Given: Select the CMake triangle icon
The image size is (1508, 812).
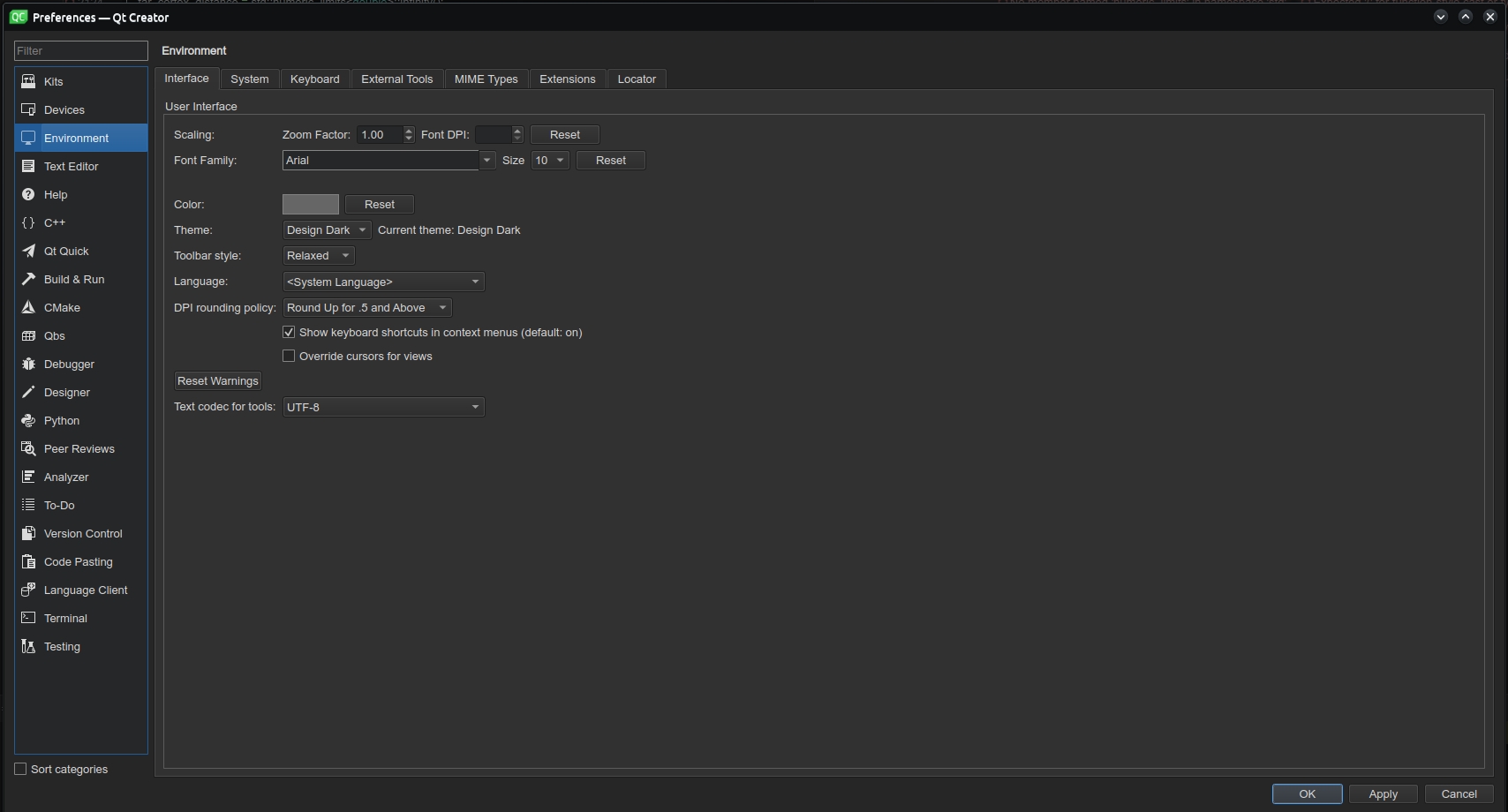Looking at the screenshot, I should [28, 307].
